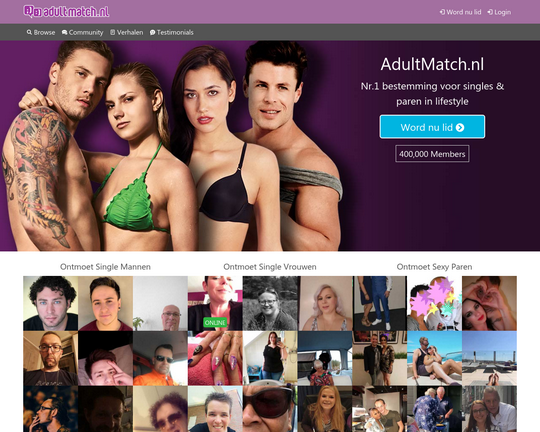Image resolution: width=540 pixels, height=432 pixels.
Task: Open the person with large sunglasses thumbnail
Action: (x=270, y=409)
